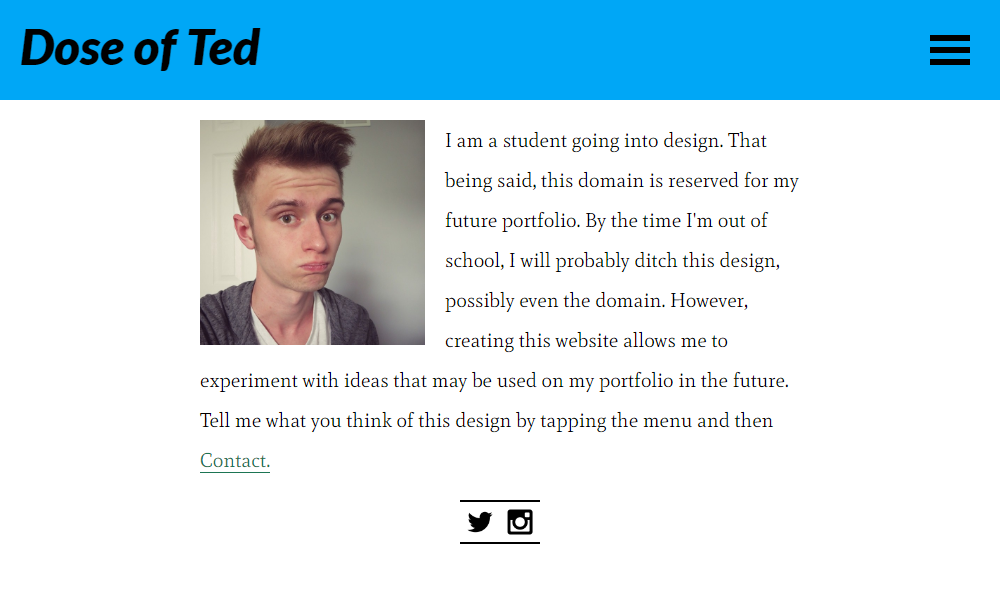
Task: Click text 'creating this website allows me to'
Action: [586, 340]
